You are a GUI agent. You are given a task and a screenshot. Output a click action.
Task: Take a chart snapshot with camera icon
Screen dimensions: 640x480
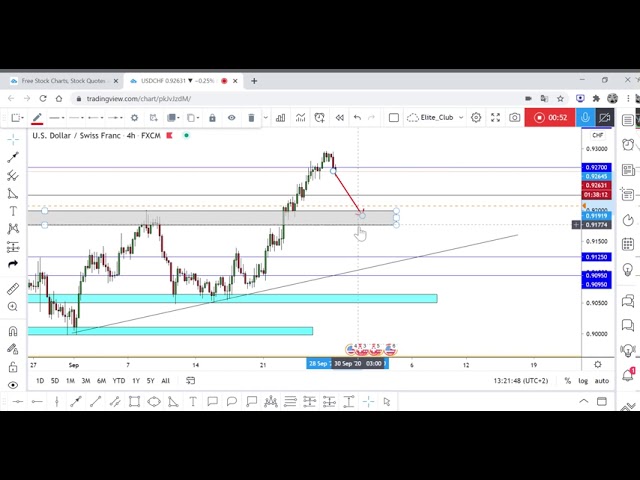click(x=514, y=118)
